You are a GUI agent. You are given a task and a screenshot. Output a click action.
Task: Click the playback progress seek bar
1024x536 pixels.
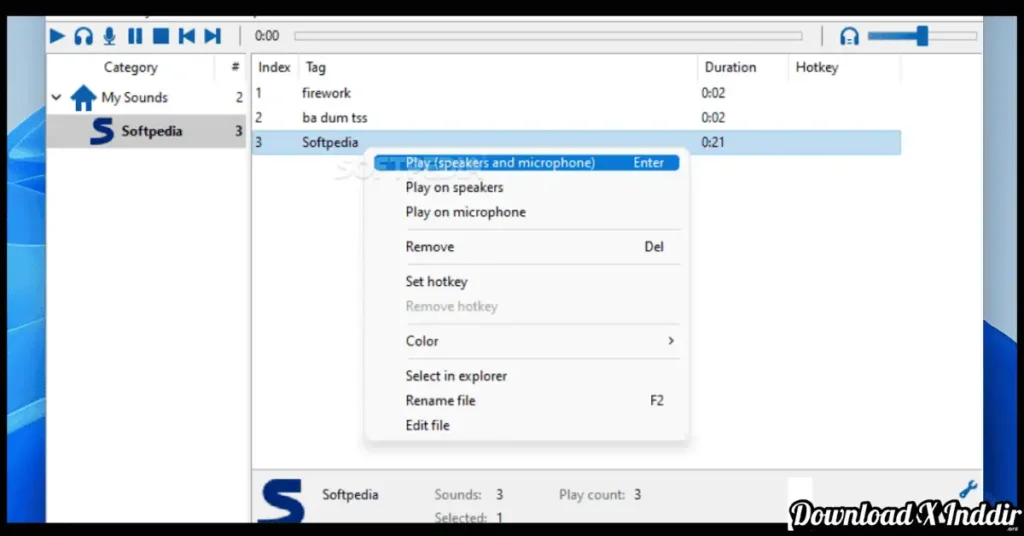[x=547, y=36]
